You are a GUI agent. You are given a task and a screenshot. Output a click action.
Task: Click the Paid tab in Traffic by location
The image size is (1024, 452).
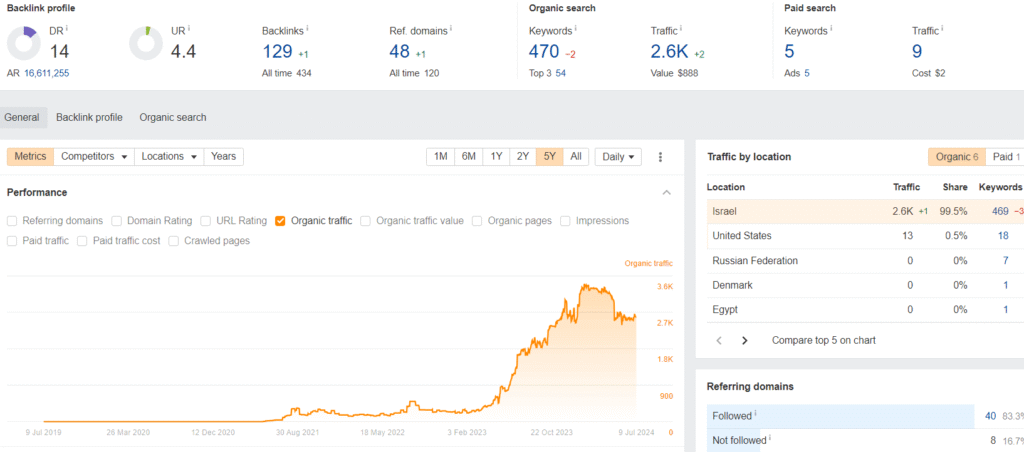point(1005,157)
